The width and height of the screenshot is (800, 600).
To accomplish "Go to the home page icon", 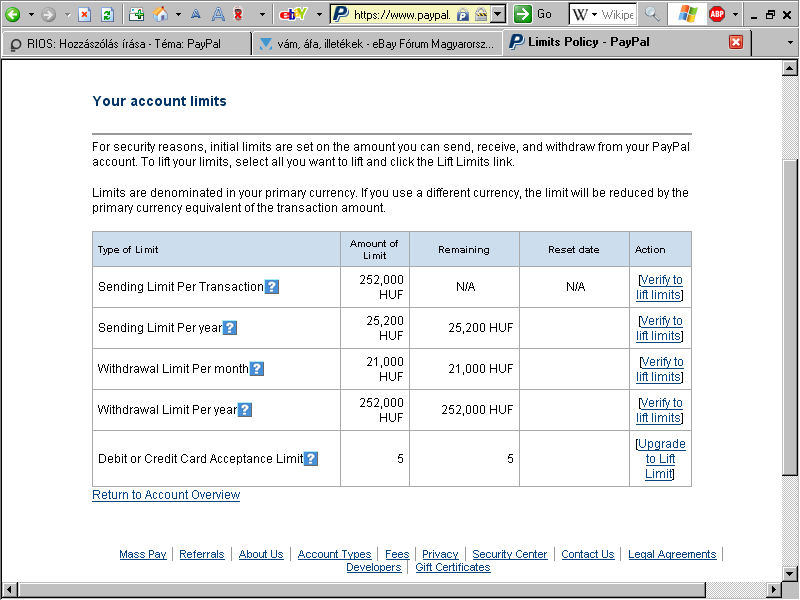I will click(x=160, y=14).
